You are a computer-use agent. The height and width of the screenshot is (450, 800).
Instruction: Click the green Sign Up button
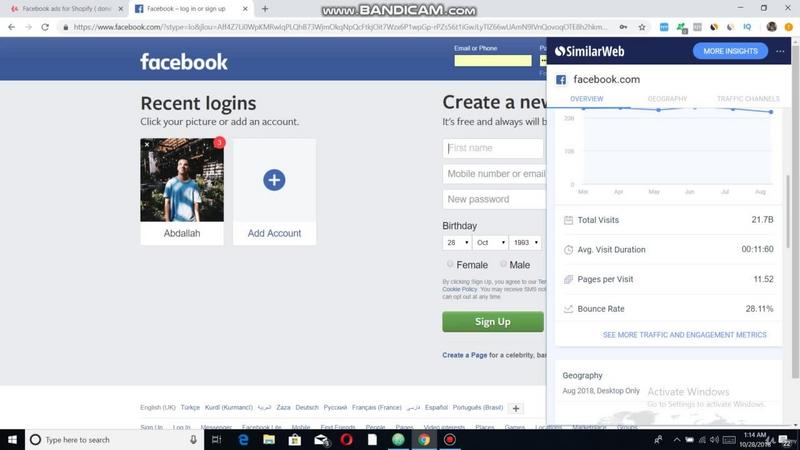coord(493,322)
